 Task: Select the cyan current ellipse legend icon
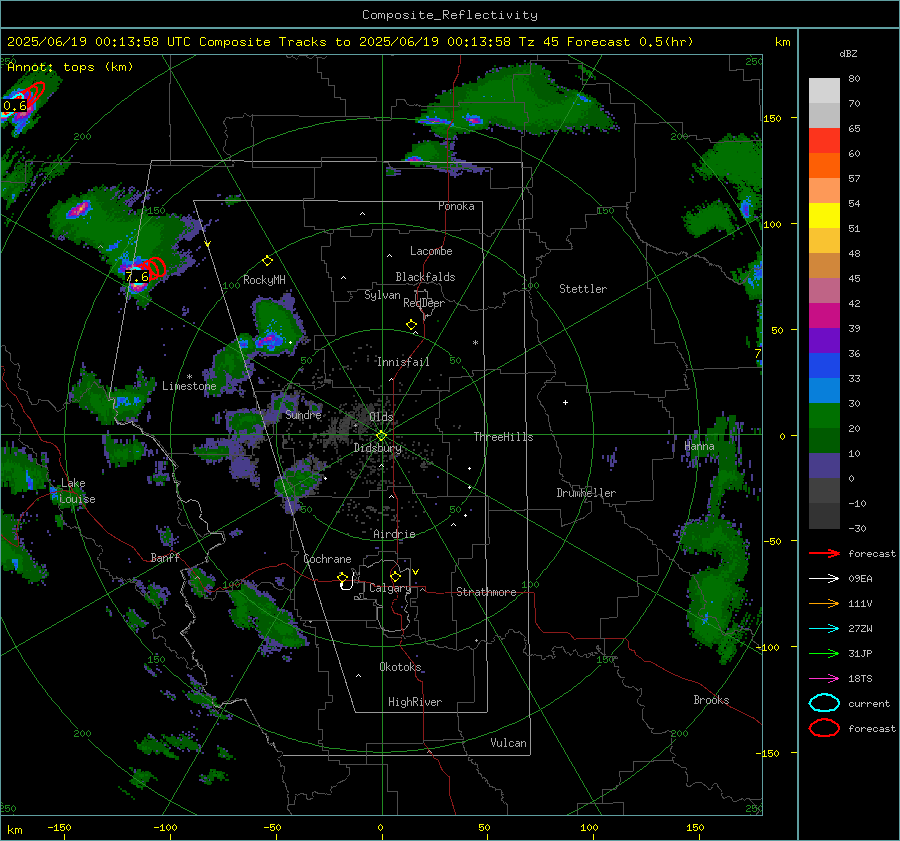pos(824,703)
